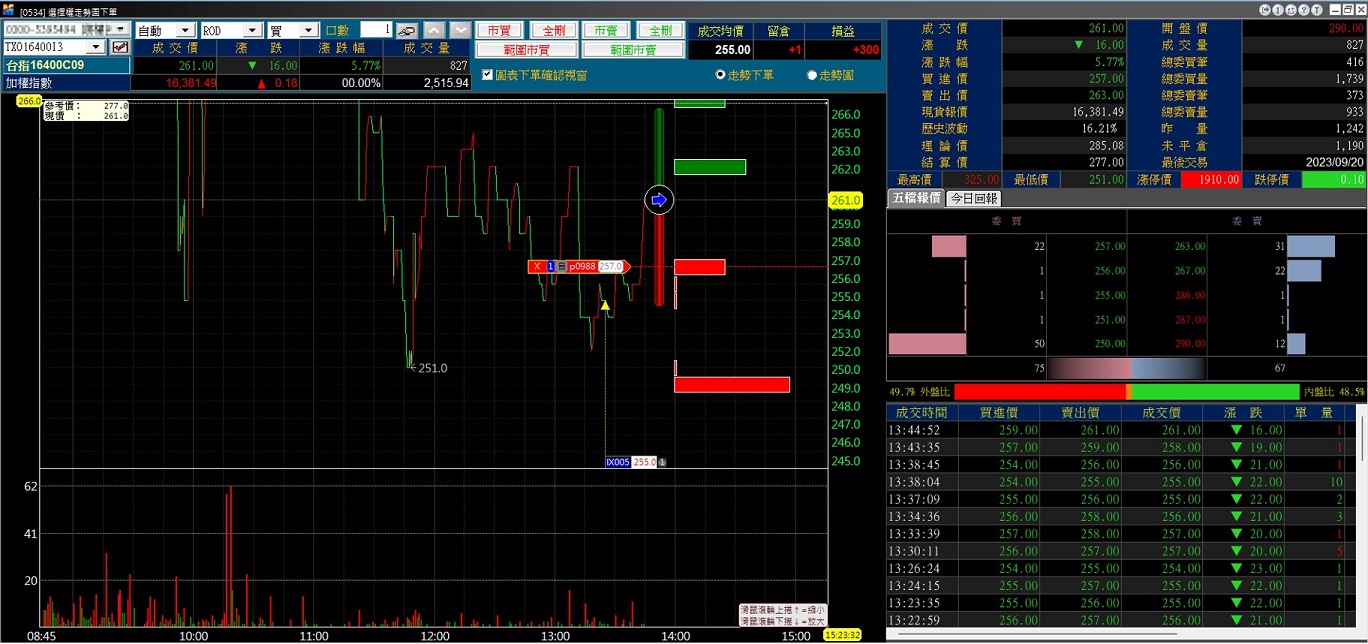
Task: Cancel order p0988 with its X icon
Action: [x=537, y=266]
